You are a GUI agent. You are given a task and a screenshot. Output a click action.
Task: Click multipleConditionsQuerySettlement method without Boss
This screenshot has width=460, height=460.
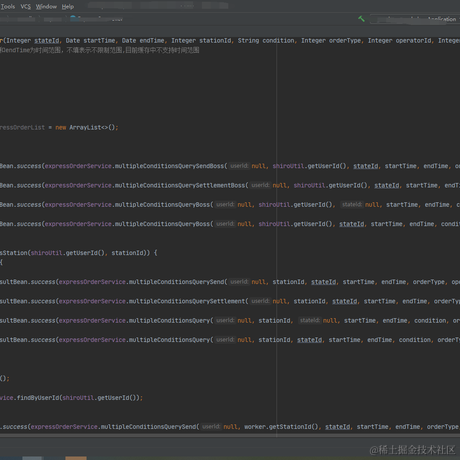click(x=187, y=301)
